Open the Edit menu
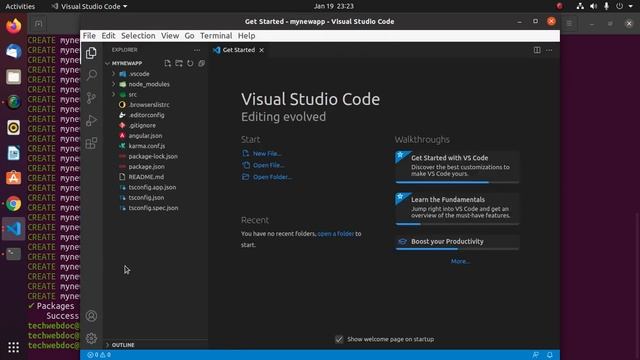 pos(108,36)
